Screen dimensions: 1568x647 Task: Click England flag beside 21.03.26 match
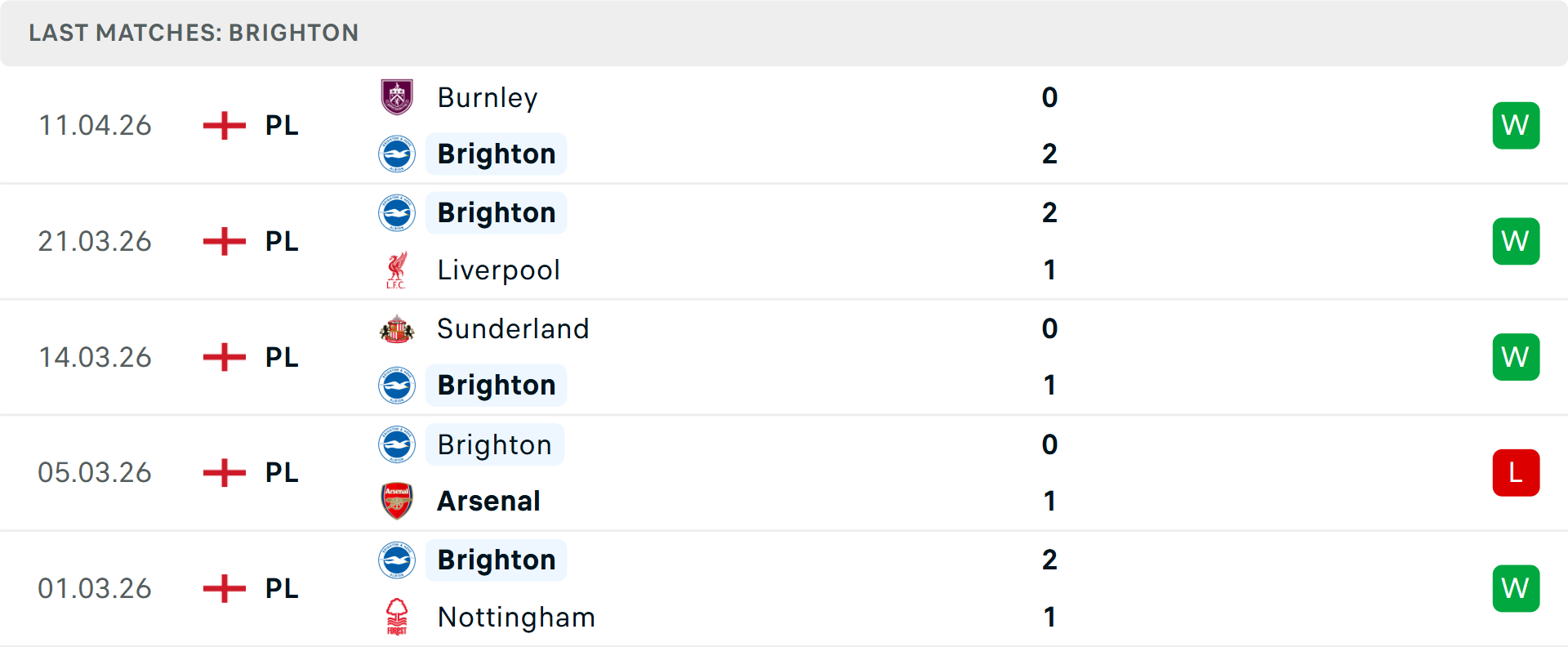pyautogui.click(x=225, y=242)
